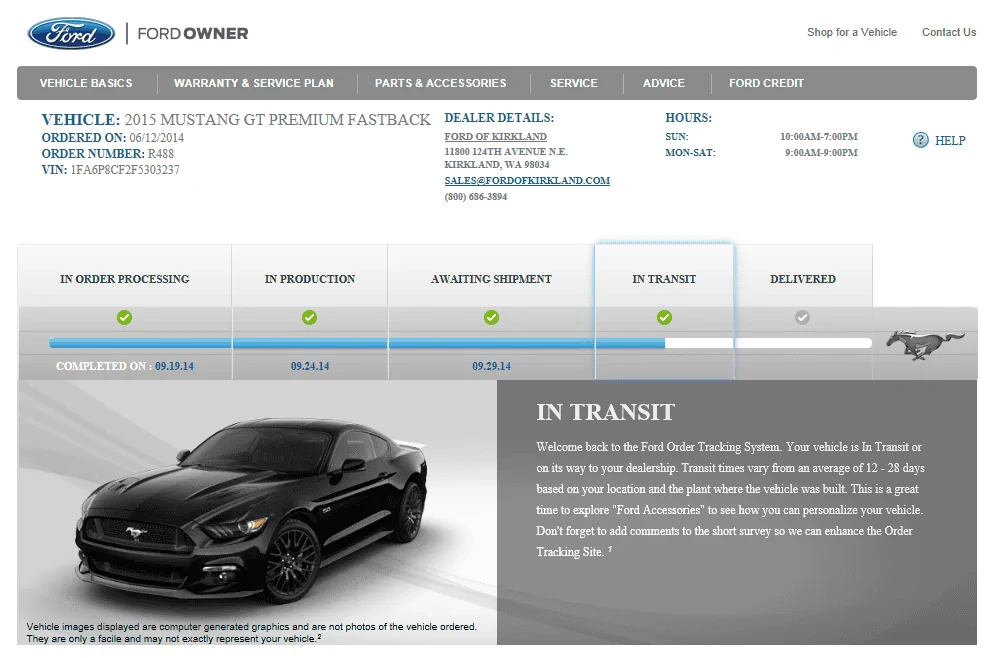The image size is (1008, 658).
Task: Click the VIN 1FA6P8CF2F5303237
Action: [125, 170]
